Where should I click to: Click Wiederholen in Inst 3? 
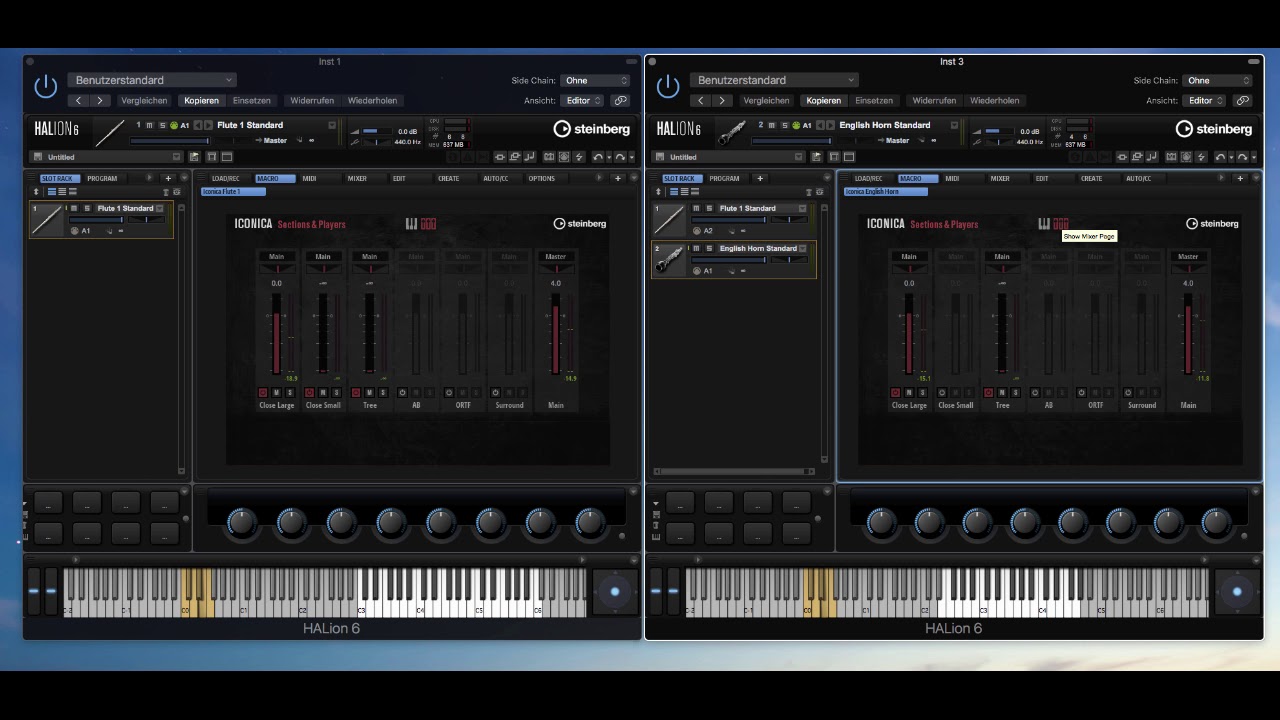point(995,100)
